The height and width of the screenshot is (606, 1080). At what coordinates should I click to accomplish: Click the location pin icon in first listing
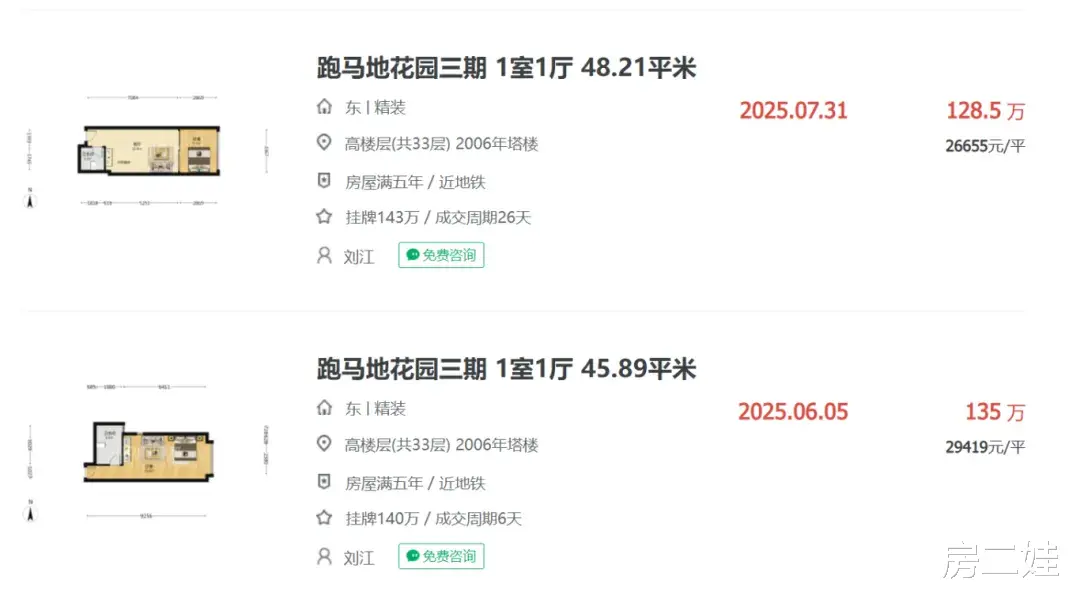[x=324, y=143]
